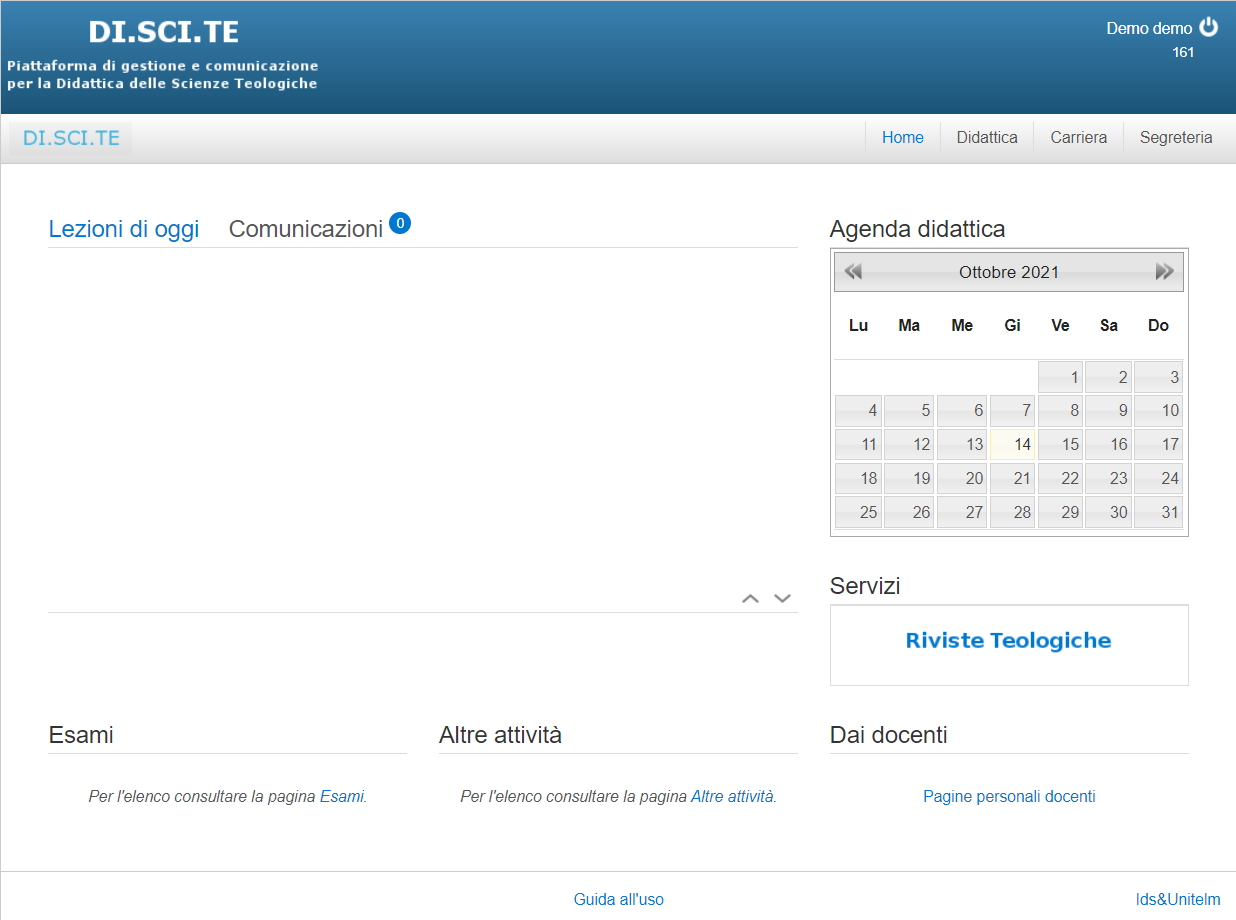Screen dimensions: 1236x920
Task: Open the Altre attività page link
Action: (x=732, y=797)
